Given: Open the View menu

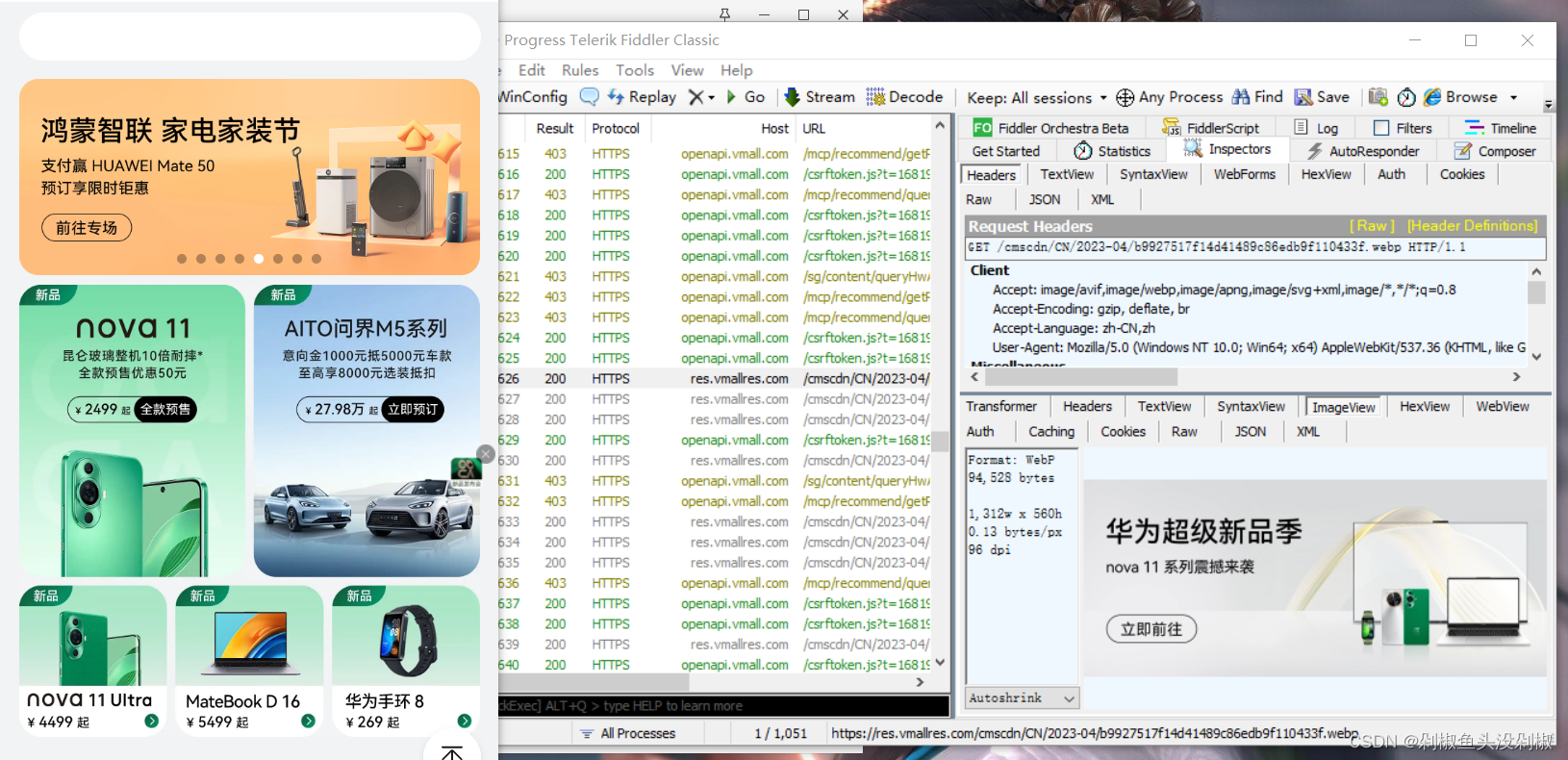Looking at the screenshot, I should tap(687, 70).
